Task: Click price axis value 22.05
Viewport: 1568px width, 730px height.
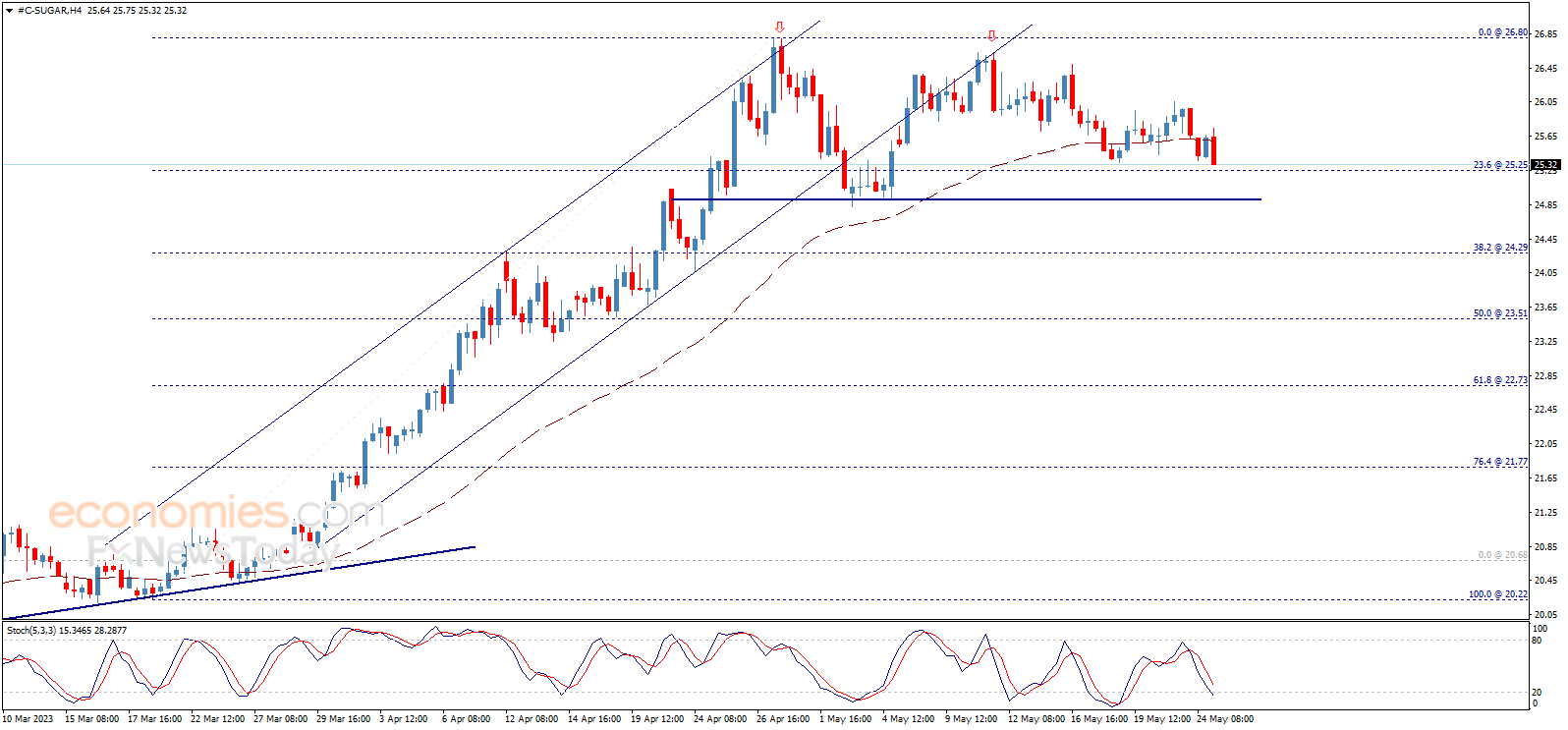Action: pyautogui.click(x=1545, y=444)
